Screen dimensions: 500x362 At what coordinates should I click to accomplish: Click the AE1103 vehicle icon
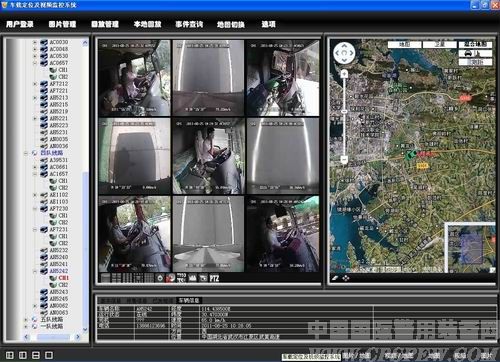coord(44,202)
